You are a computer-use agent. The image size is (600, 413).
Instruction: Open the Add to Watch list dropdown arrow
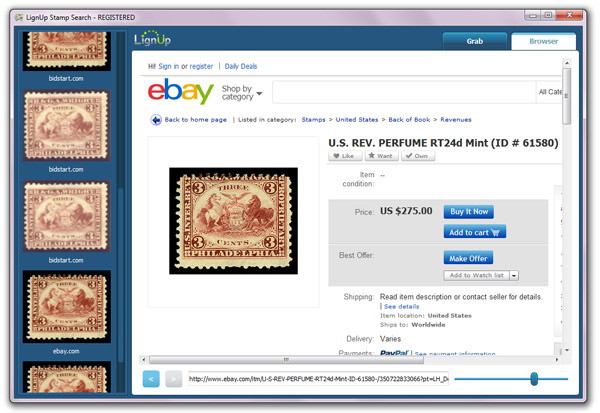[514, 276]
